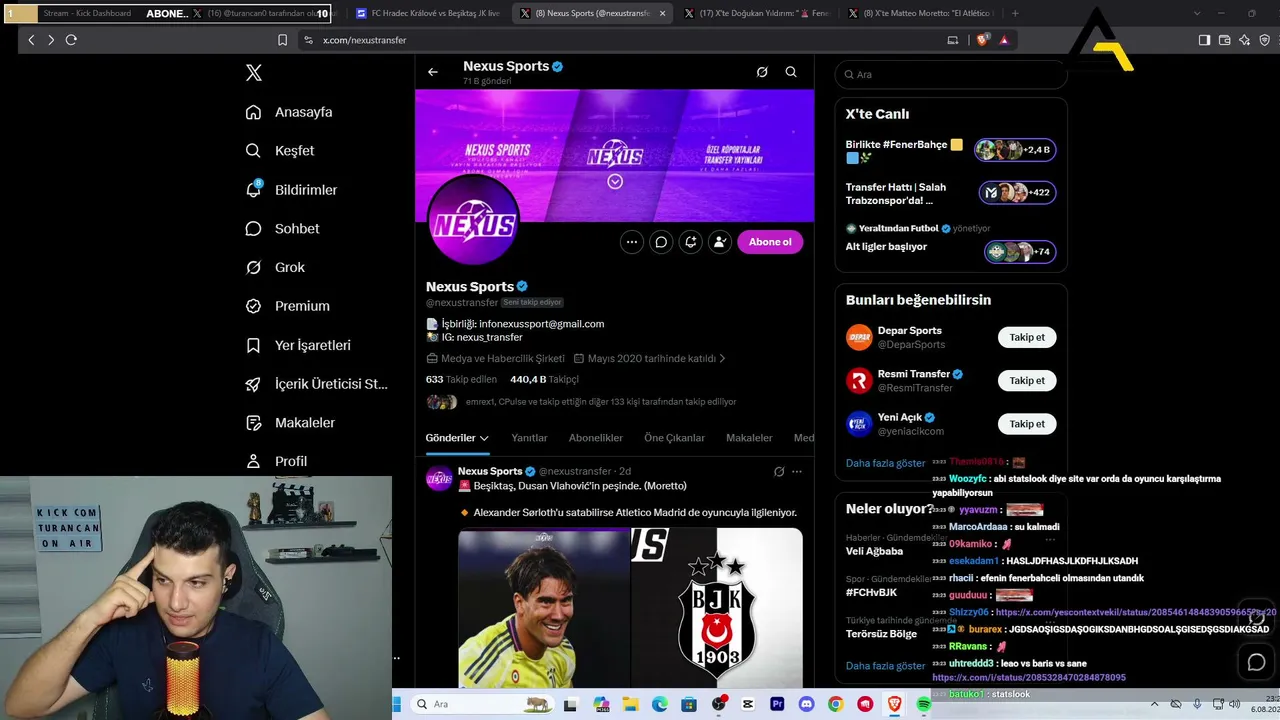Viewport: 1280px width, 720px height.
Task: Click the address bar URL x.com/nexustransfer
Action: click(x=364, y=40)
